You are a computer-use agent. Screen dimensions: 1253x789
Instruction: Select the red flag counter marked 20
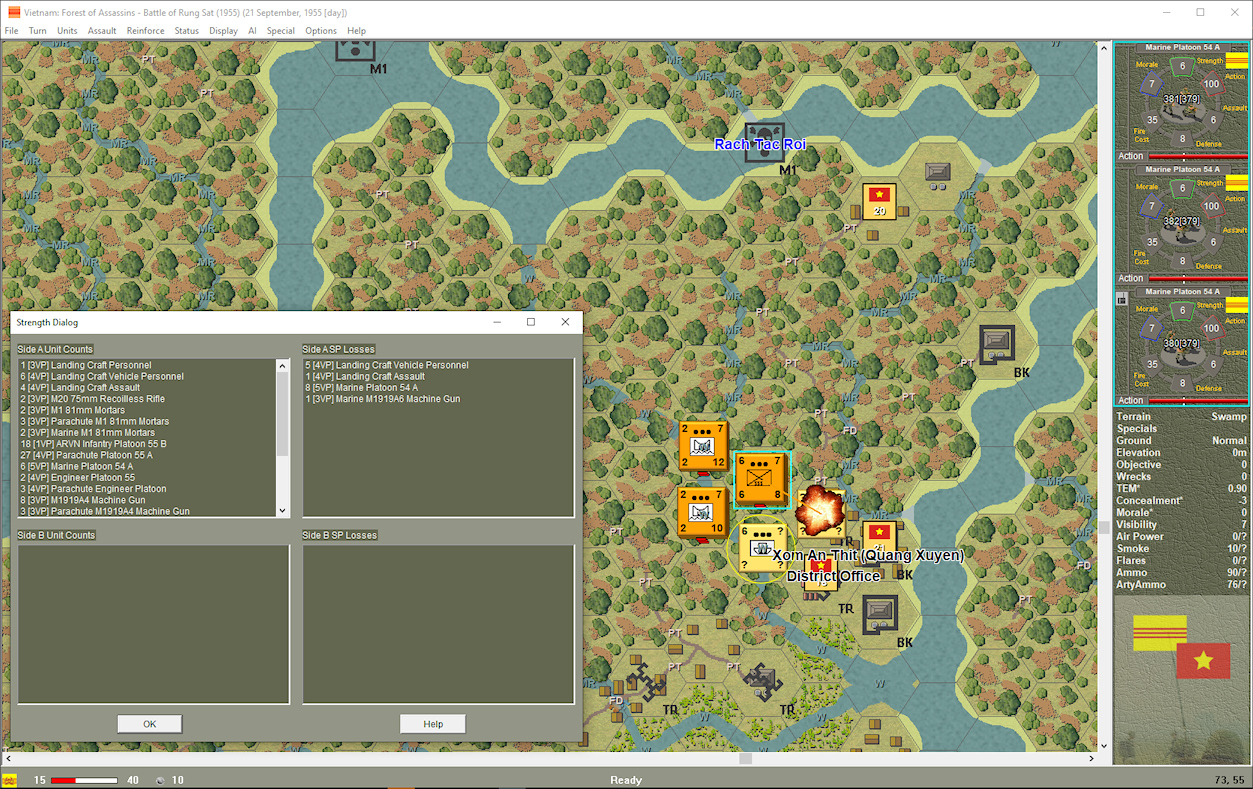click(879, 201)
